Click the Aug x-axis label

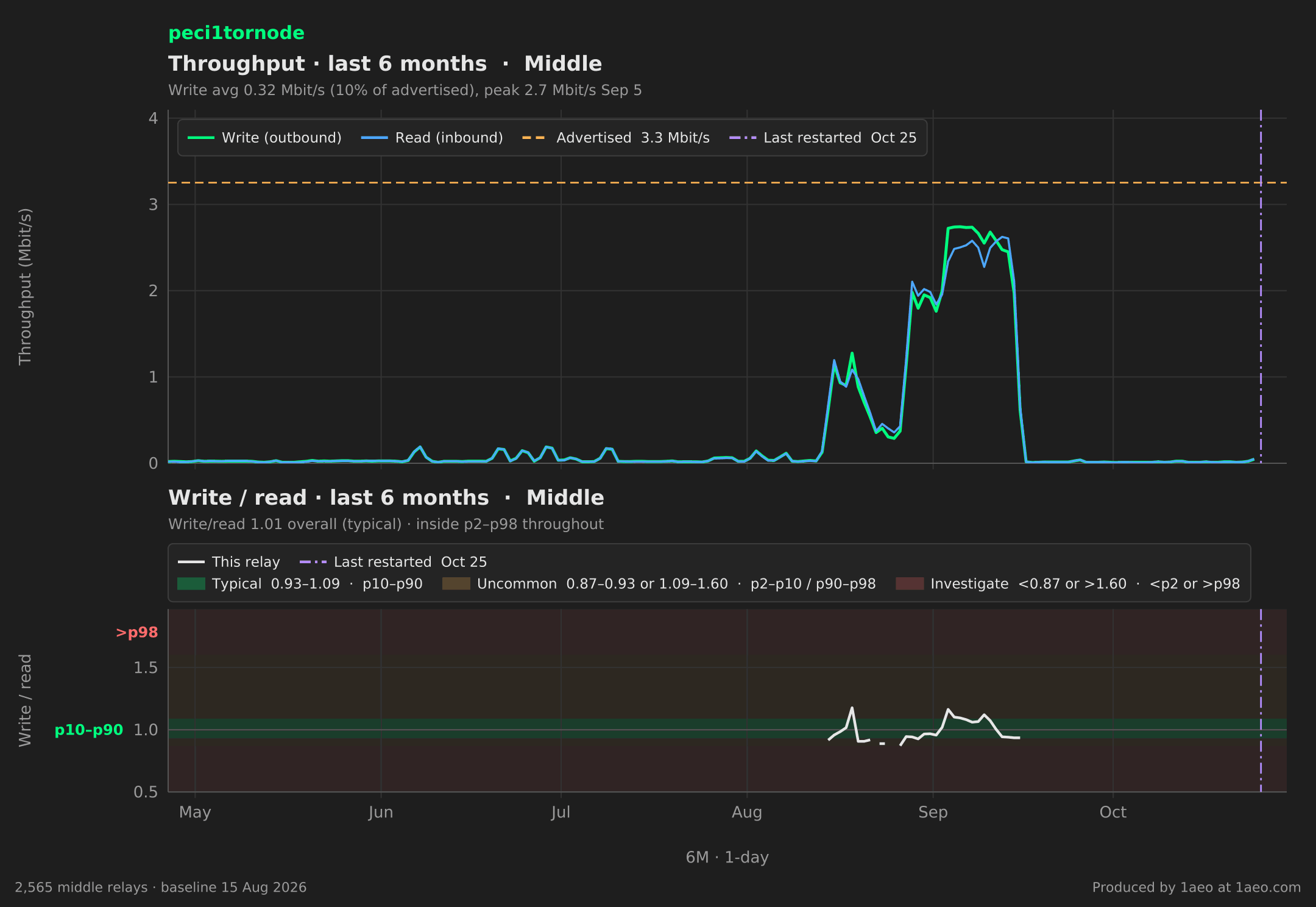pos(747,813)
